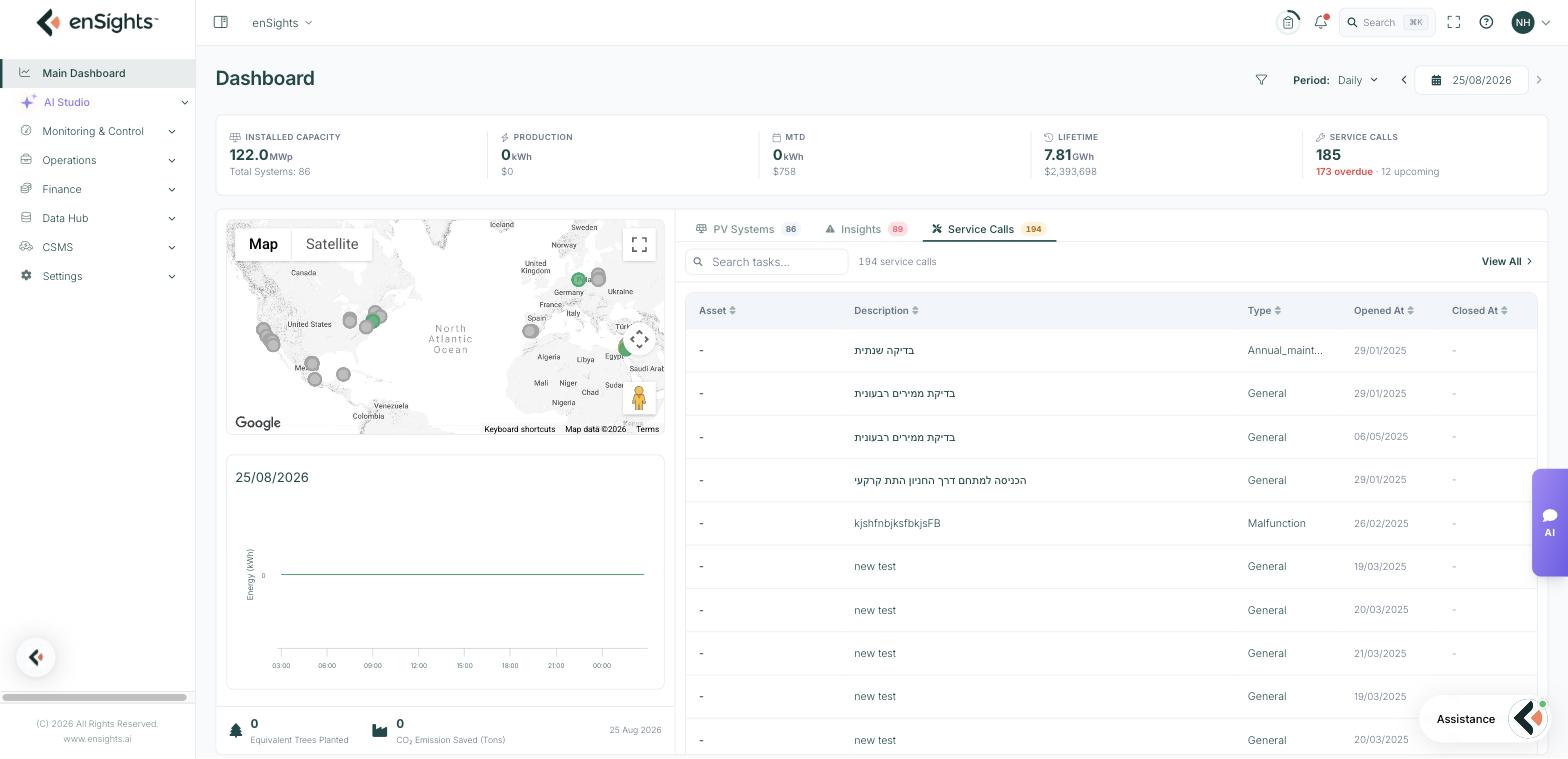The width and height of the screenshot is (1568, 759).
Task: Click the map camera controls button
Action: point(639,339)
